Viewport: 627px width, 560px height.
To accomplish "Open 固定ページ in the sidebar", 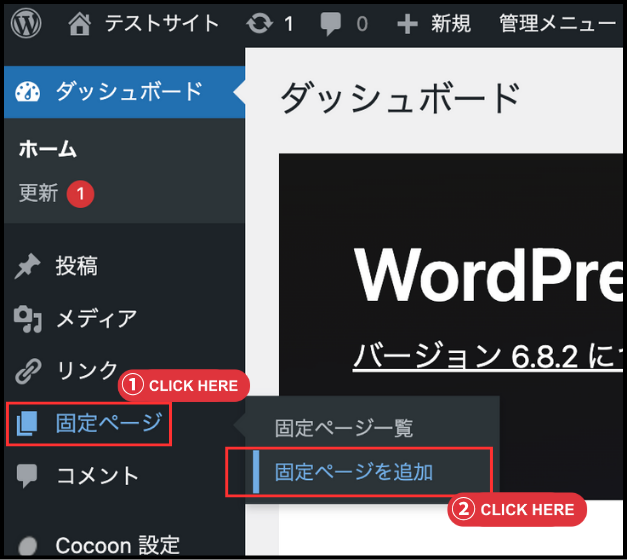I will pos(109,424).
